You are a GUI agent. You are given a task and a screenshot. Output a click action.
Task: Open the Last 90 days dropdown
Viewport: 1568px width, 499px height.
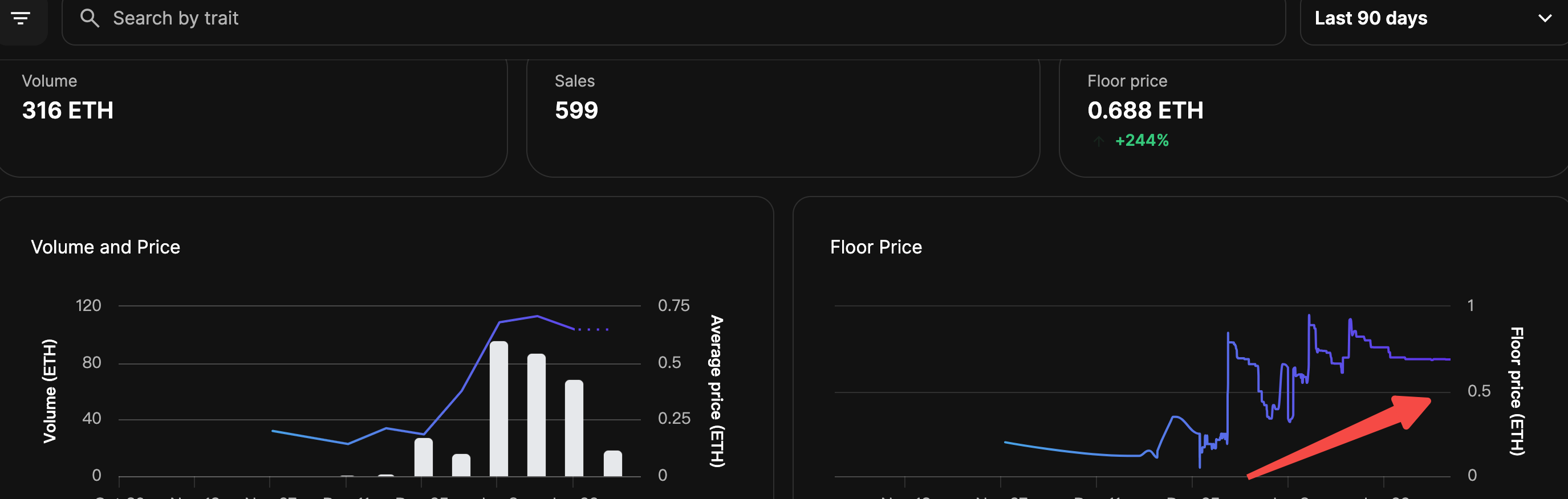1433,19
